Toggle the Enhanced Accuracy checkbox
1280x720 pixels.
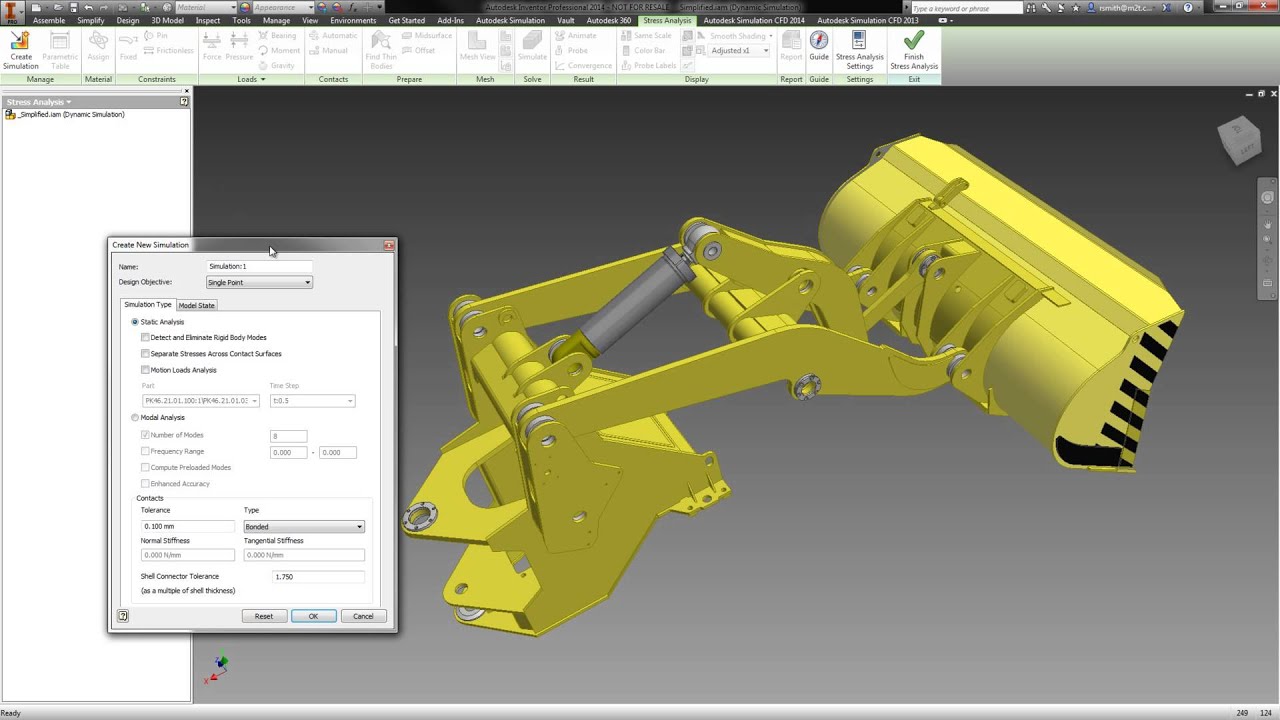[145, 484]
